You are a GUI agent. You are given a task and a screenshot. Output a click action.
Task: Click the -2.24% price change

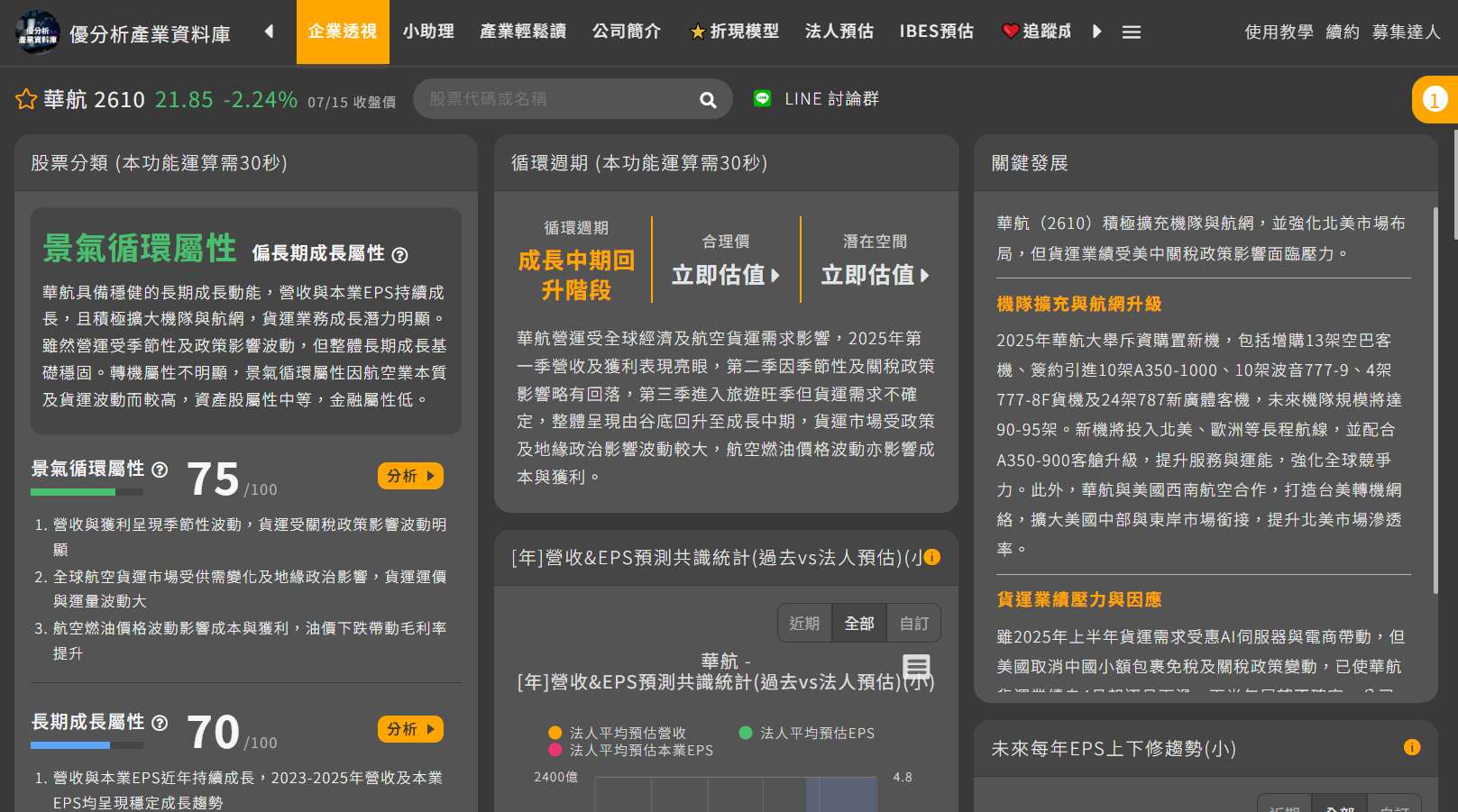click(261, 99)
